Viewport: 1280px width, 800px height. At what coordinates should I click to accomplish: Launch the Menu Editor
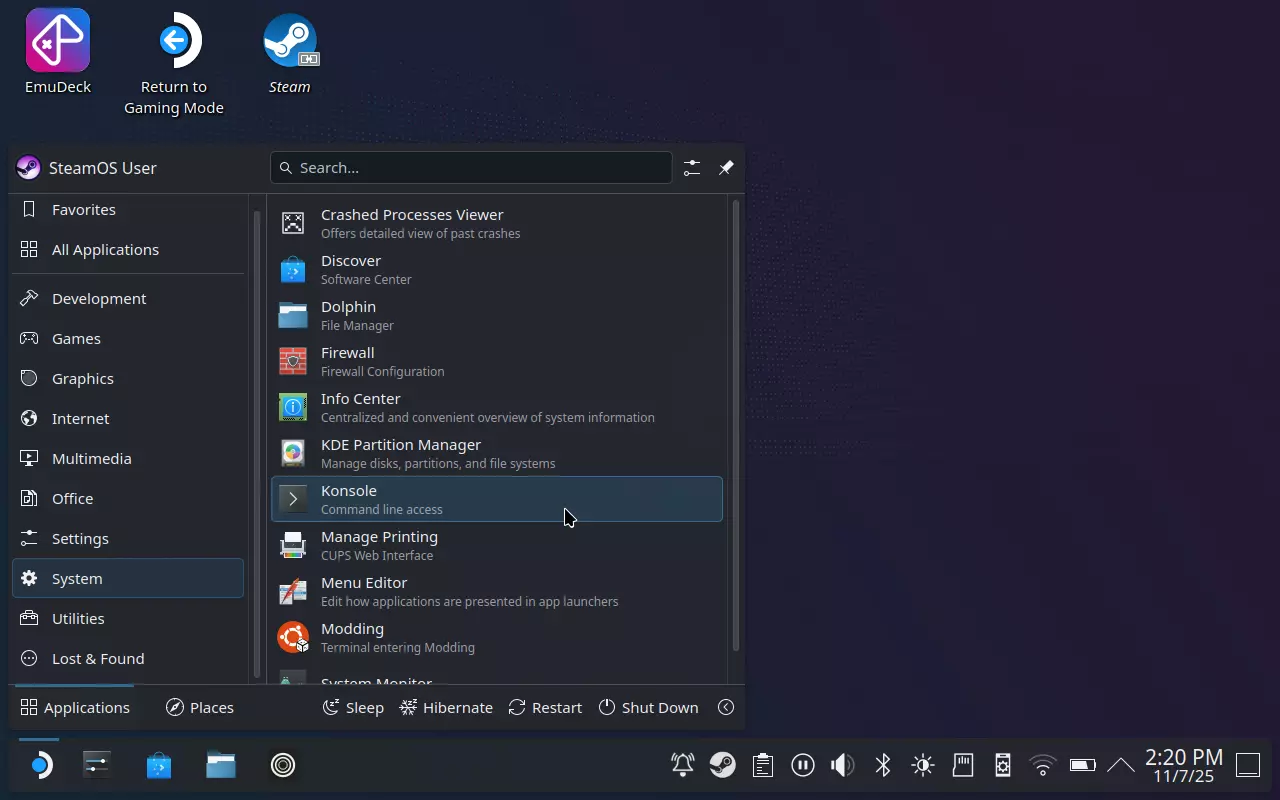coord(497,591)
